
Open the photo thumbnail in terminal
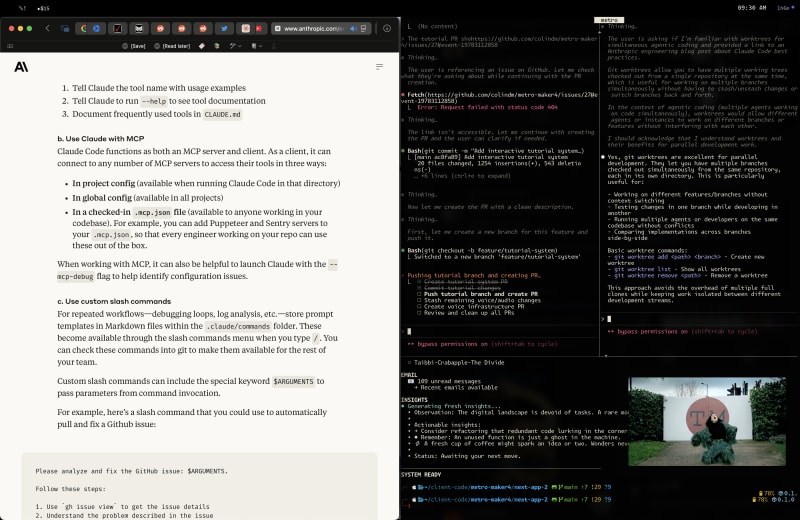[707, 422]
